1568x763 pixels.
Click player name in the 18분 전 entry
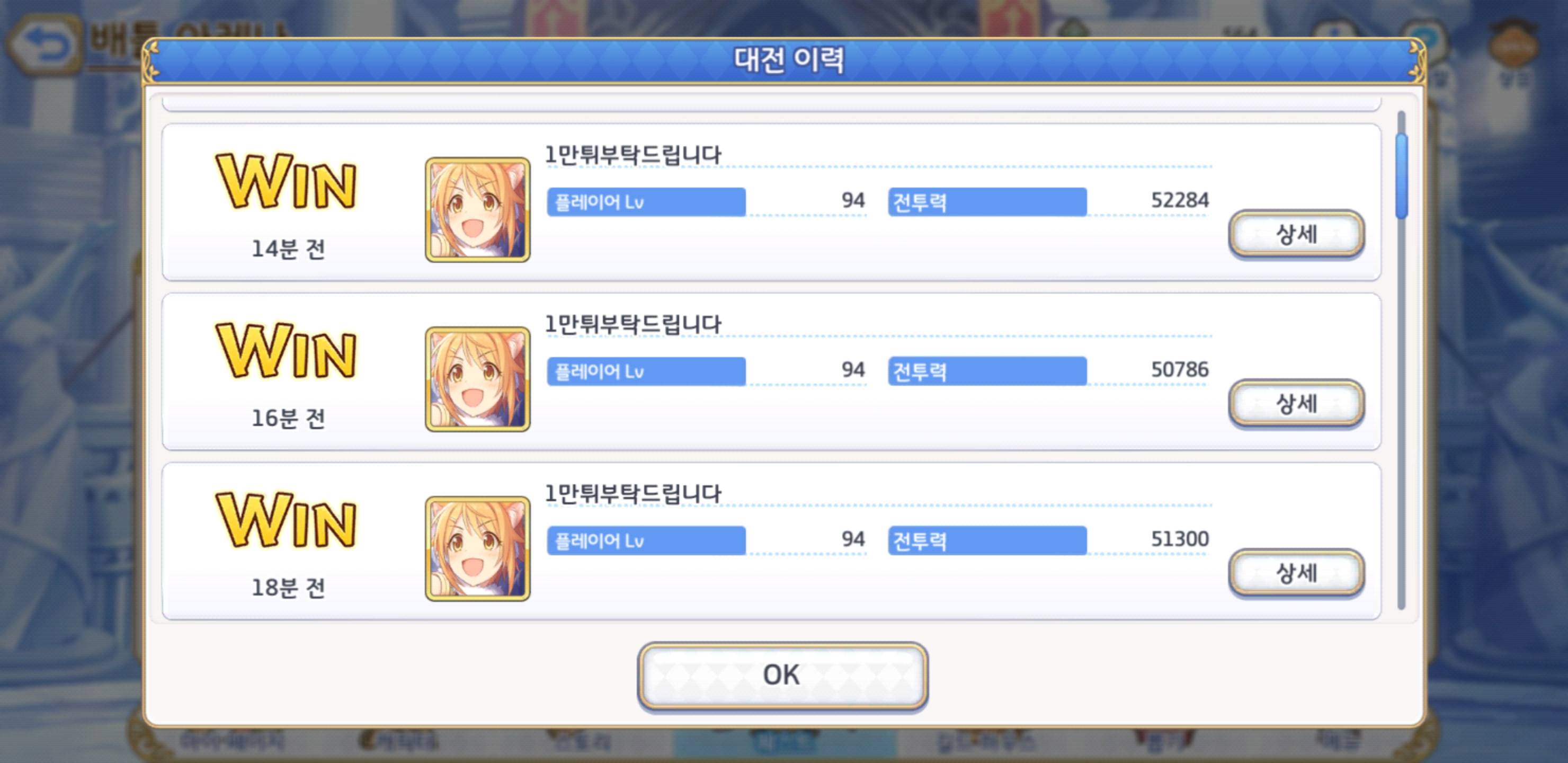633,493
